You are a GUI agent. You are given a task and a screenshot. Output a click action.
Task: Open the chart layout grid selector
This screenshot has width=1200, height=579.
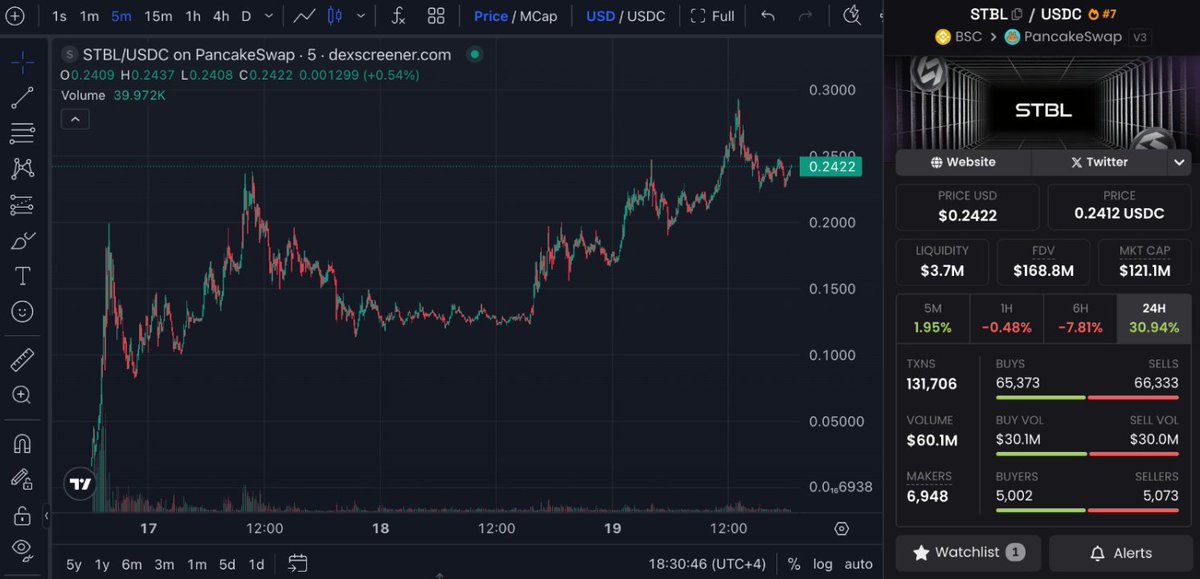click(436, 16)
